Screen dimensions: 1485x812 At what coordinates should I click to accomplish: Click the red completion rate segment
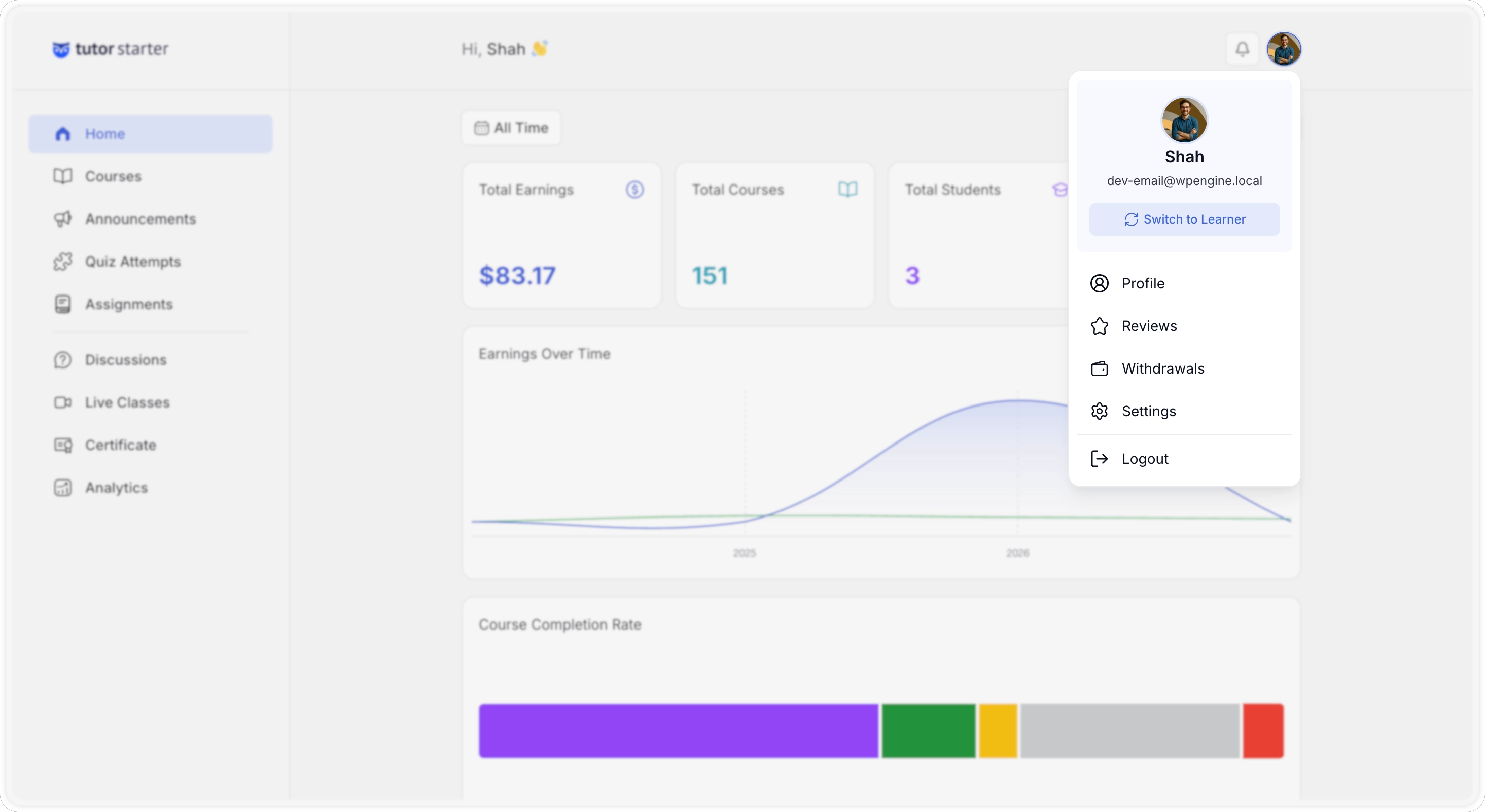pos(1263,731)
